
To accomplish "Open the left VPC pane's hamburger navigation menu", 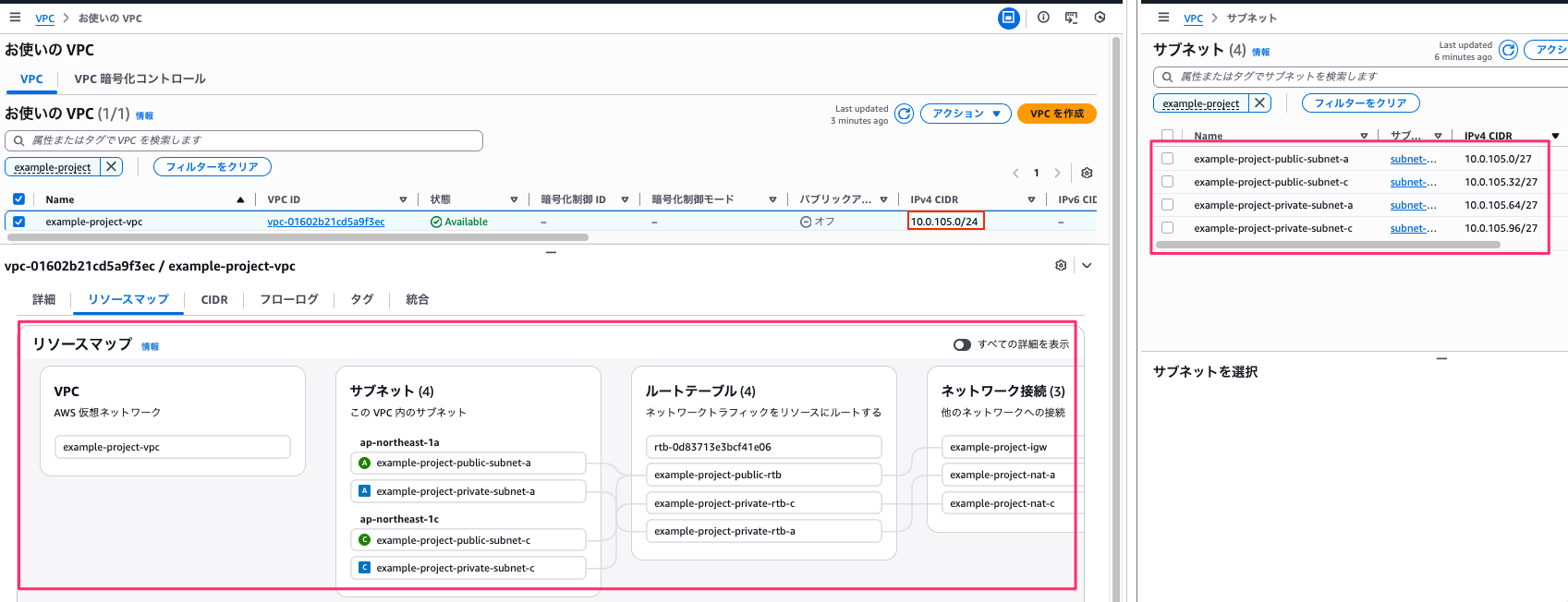I will tap(15, 18).
